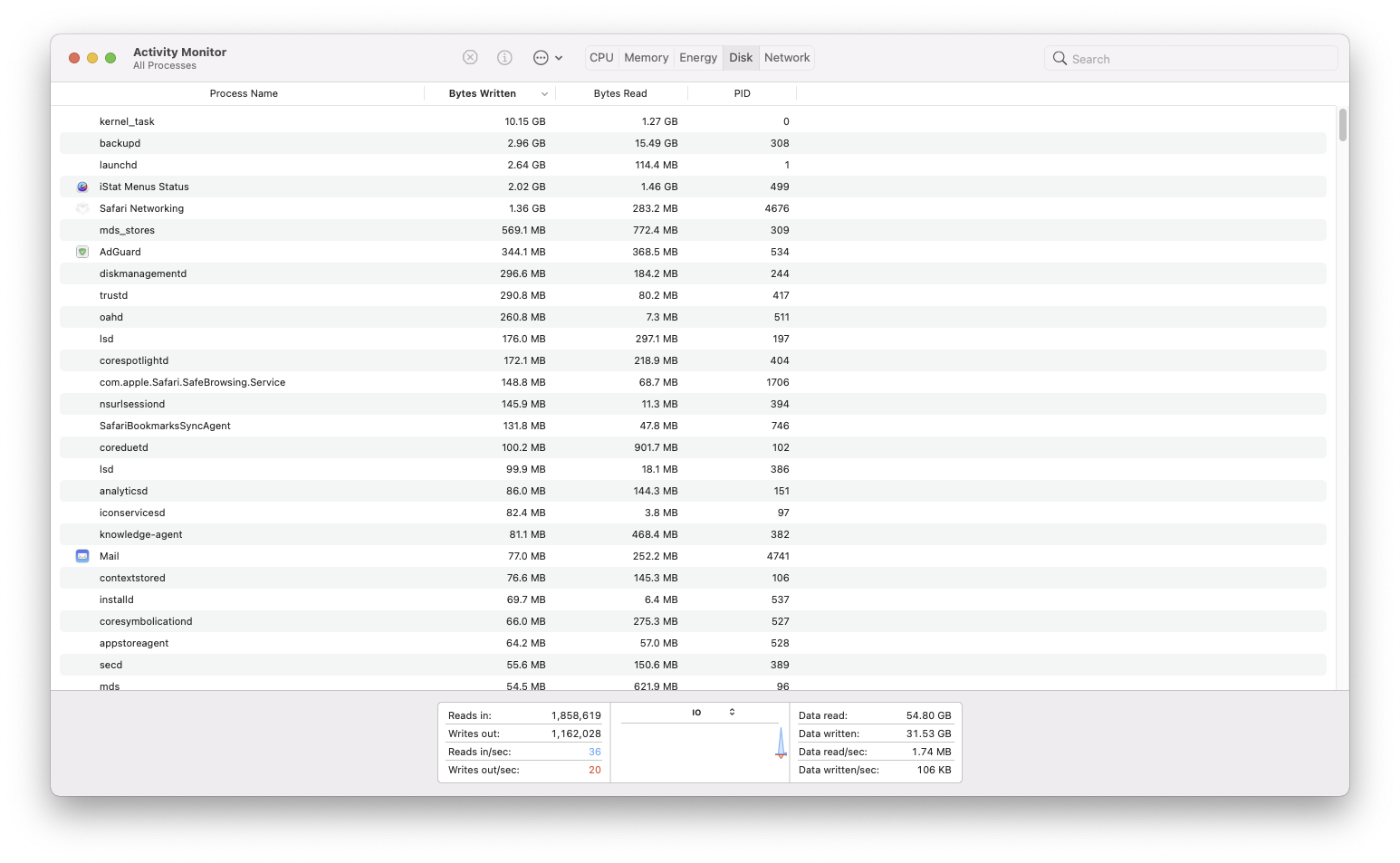Select the diskmanagementd process
Screen dimensions: 1400x863
pyautogui.click(x=693, y=273)
